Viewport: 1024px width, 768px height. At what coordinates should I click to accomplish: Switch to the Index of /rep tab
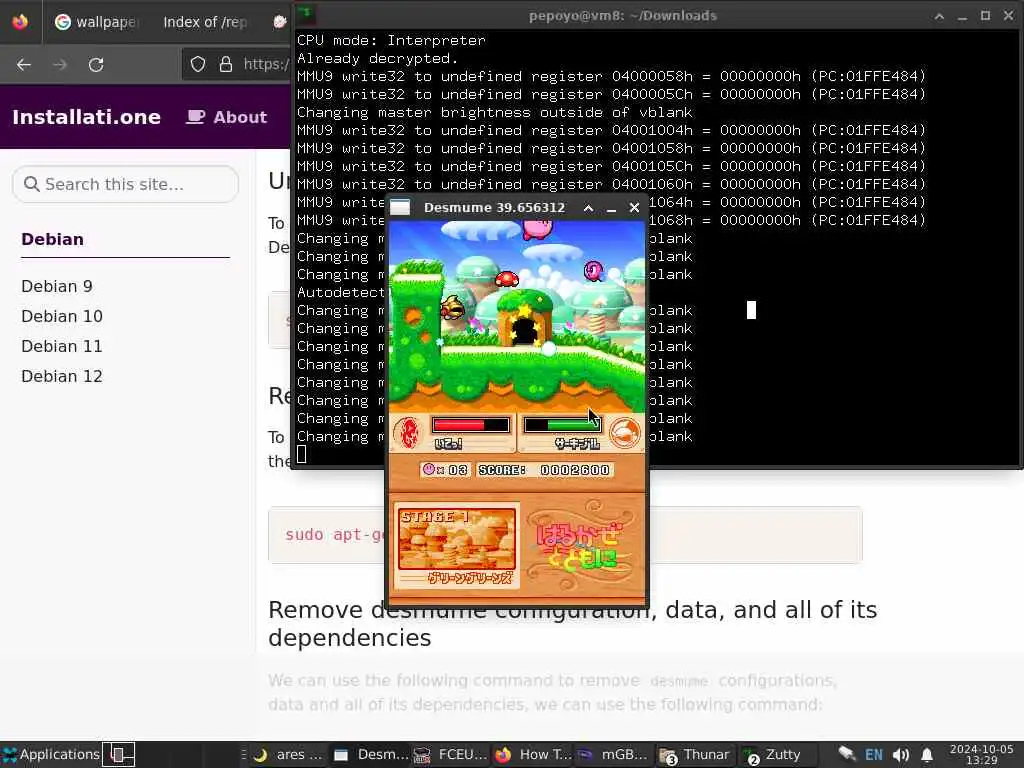tap(204, 22)
